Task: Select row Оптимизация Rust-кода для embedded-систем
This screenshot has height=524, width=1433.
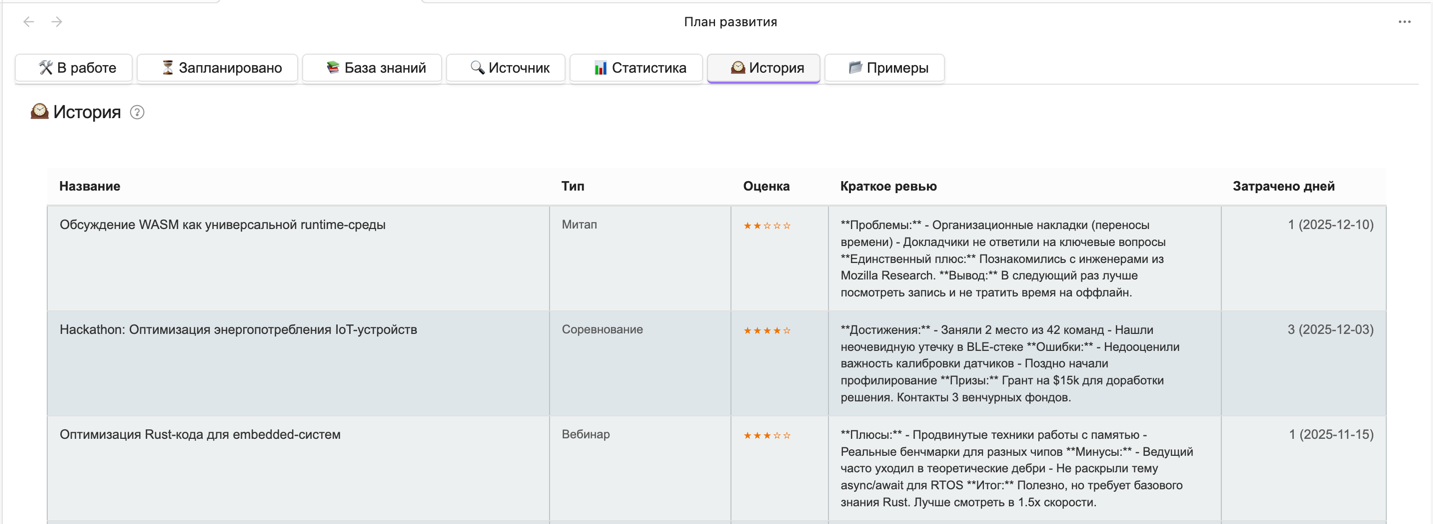Action: tap(716, 468)
